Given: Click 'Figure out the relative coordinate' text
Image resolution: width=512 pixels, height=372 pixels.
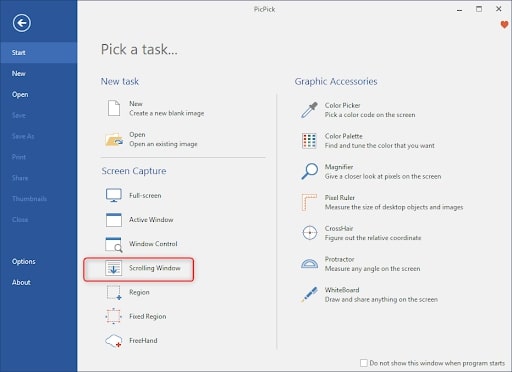Looking at the screenshot, I should [373, 238].
